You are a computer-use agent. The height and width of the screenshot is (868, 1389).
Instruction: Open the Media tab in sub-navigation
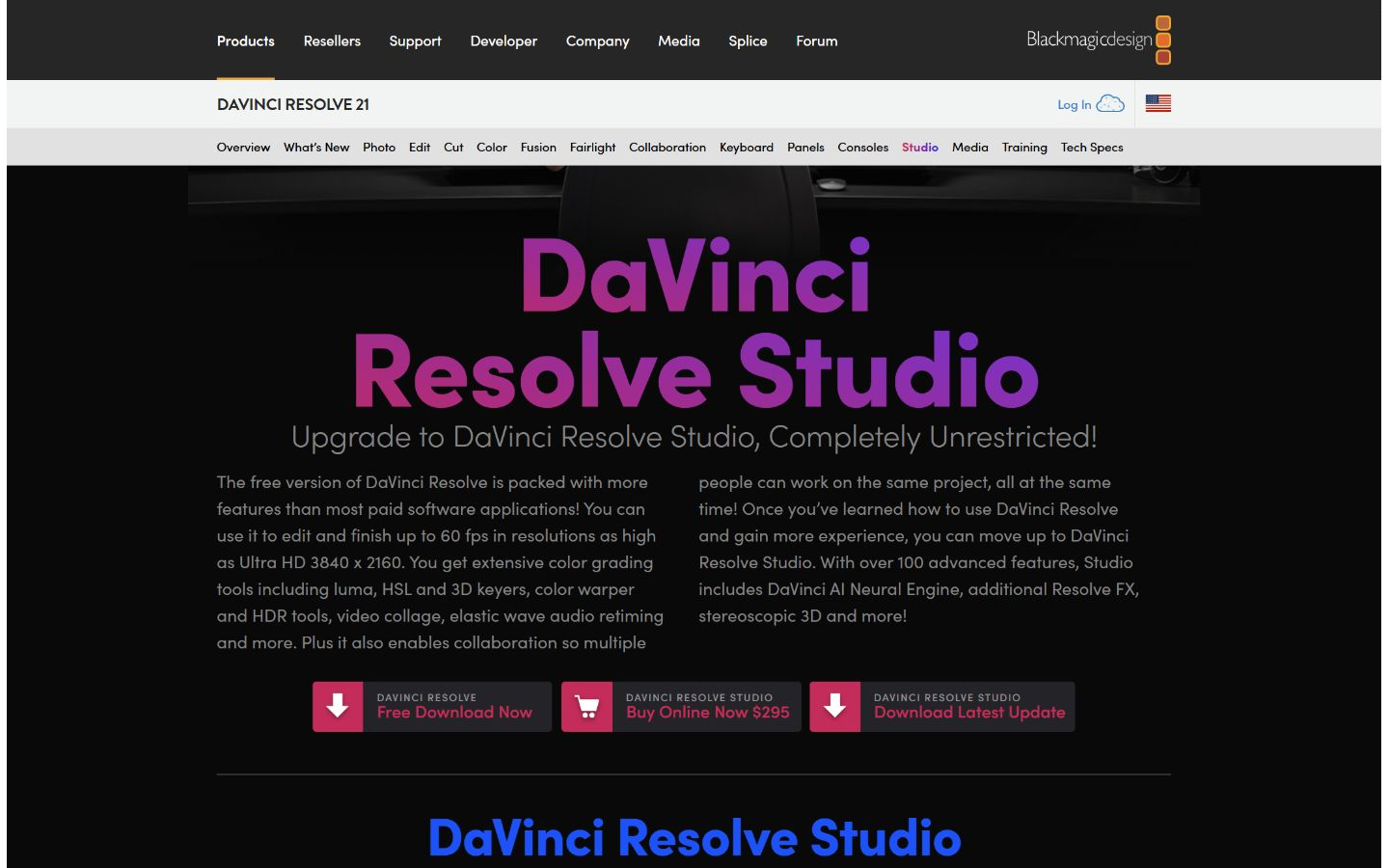coord(970,148)
